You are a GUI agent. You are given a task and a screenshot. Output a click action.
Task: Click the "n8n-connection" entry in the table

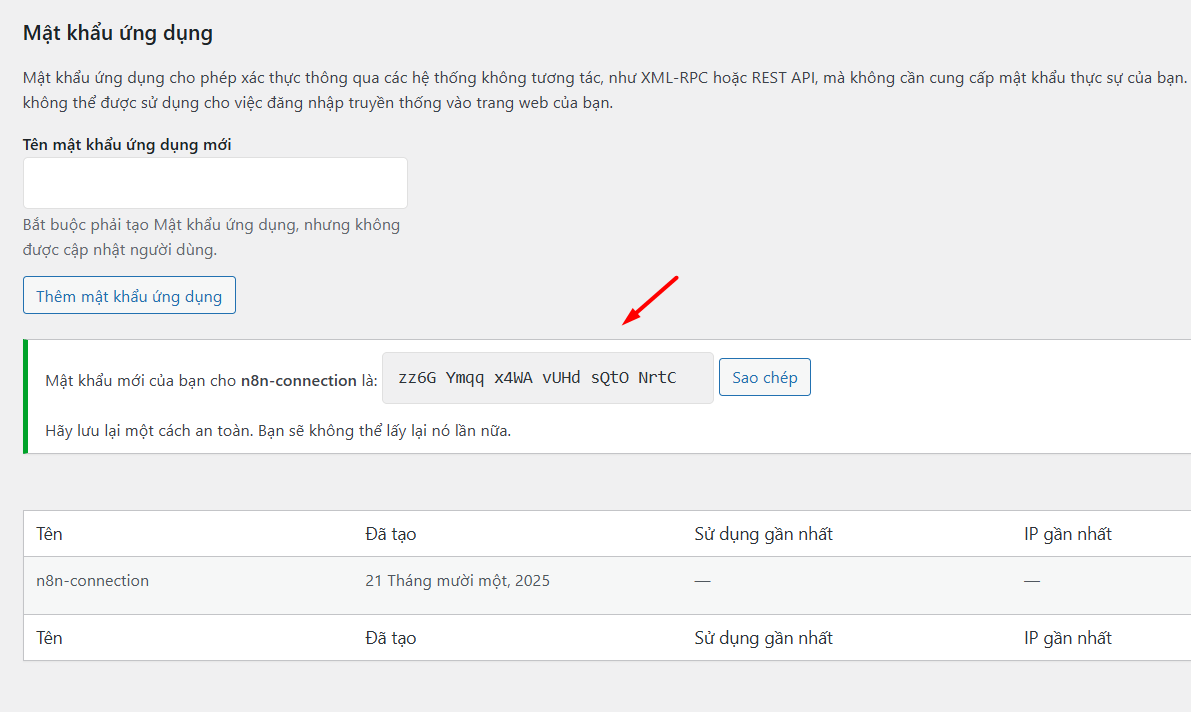92,580
